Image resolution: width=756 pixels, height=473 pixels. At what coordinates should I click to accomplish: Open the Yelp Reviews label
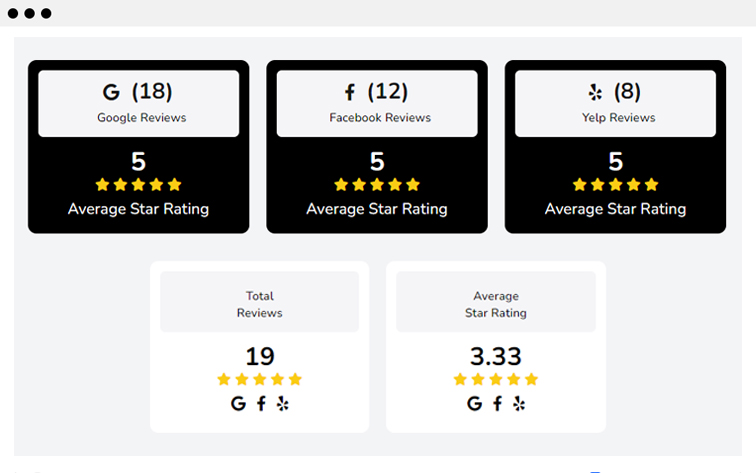coord(618,118)
